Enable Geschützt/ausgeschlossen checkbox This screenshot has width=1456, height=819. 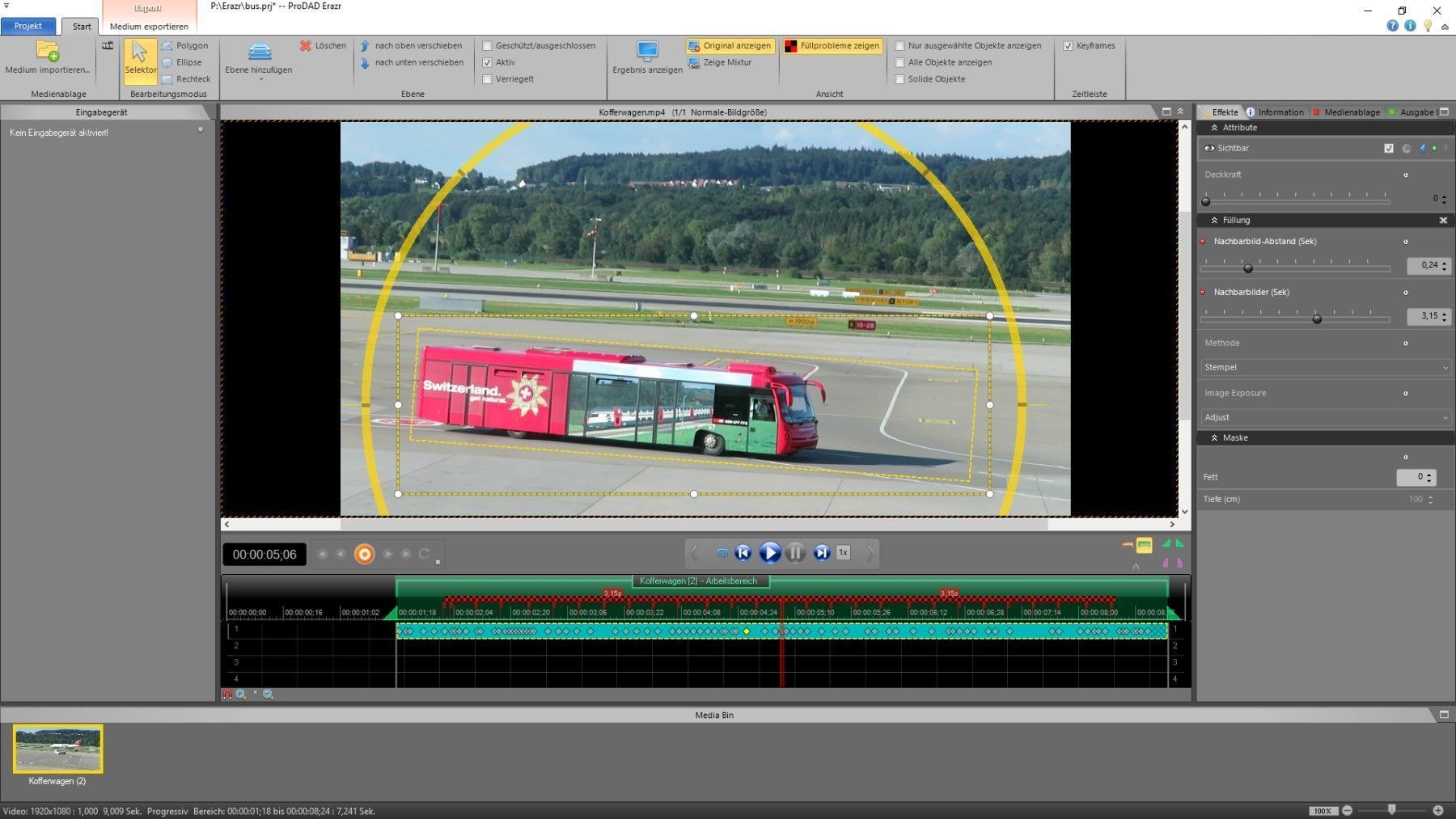pyautogui.click(x=488, y=46)
